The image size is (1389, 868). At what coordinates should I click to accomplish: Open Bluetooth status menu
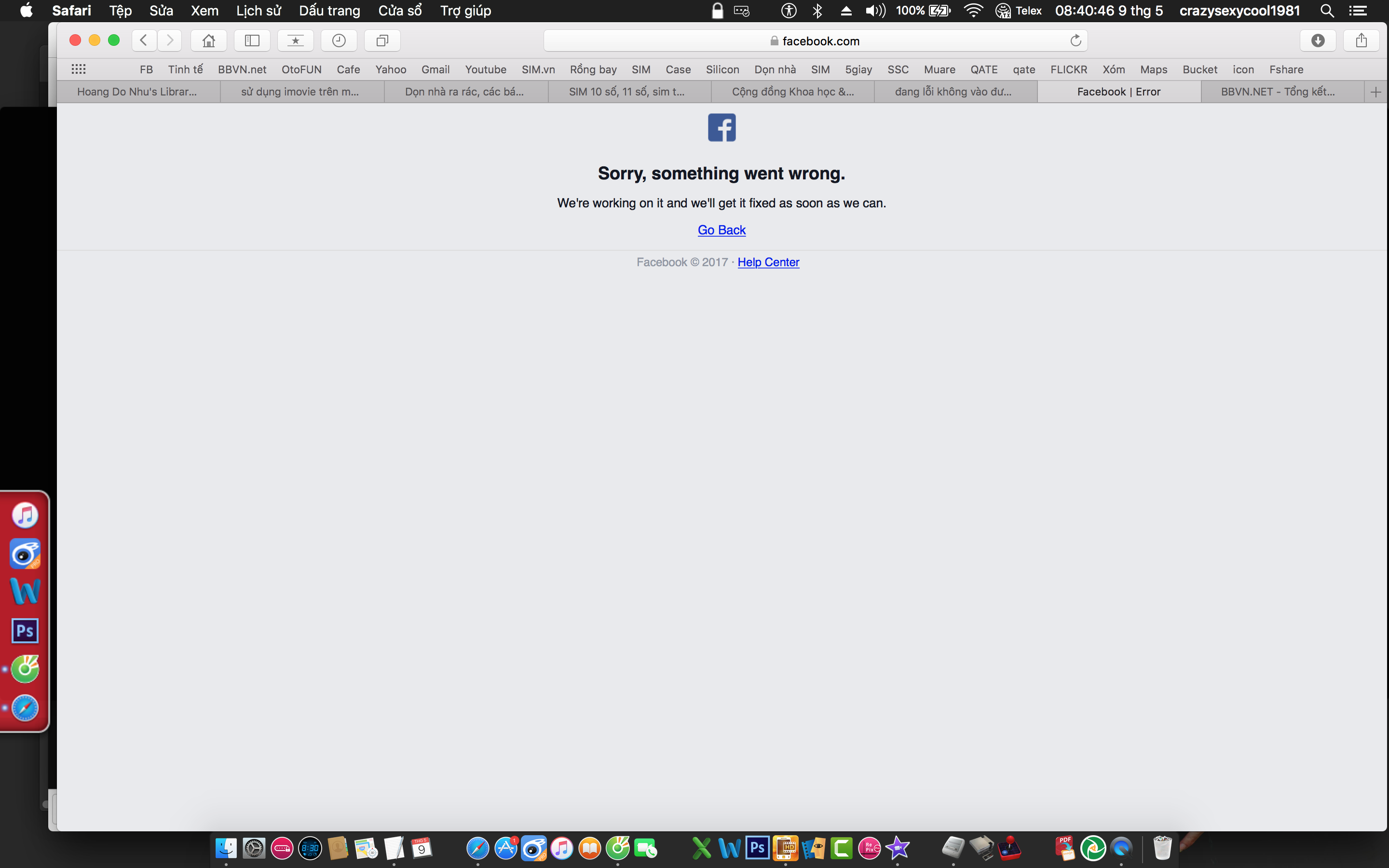click(818, 10)
